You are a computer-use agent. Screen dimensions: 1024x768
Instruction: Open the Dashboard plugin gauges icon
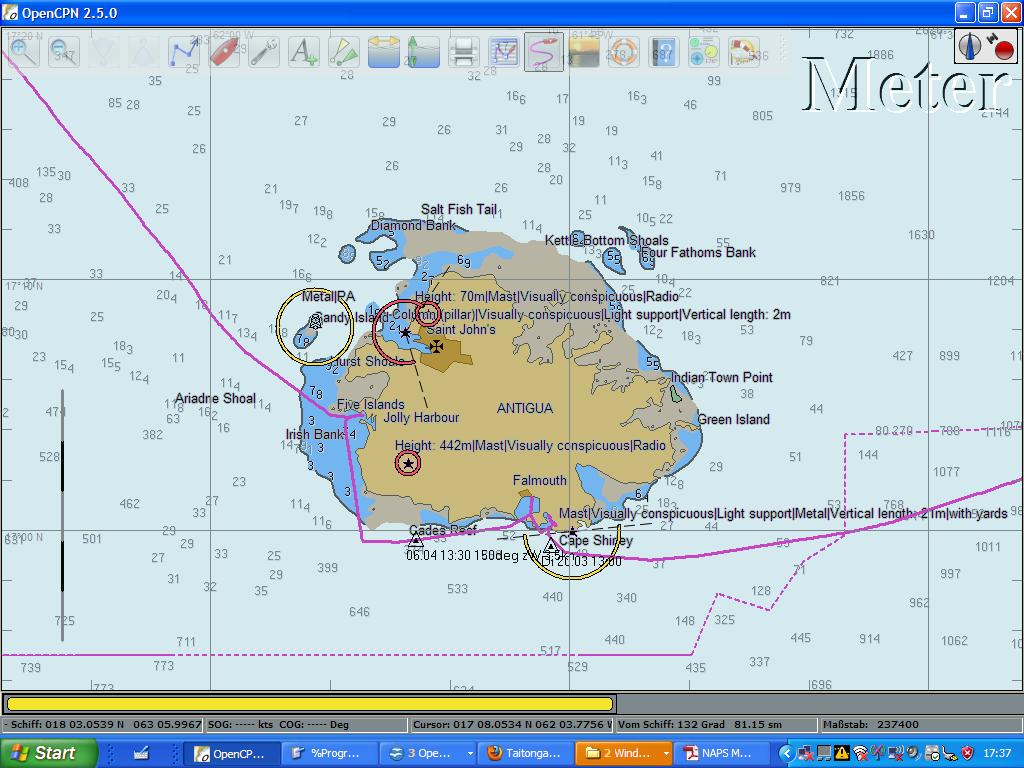(x=703, y=52)
